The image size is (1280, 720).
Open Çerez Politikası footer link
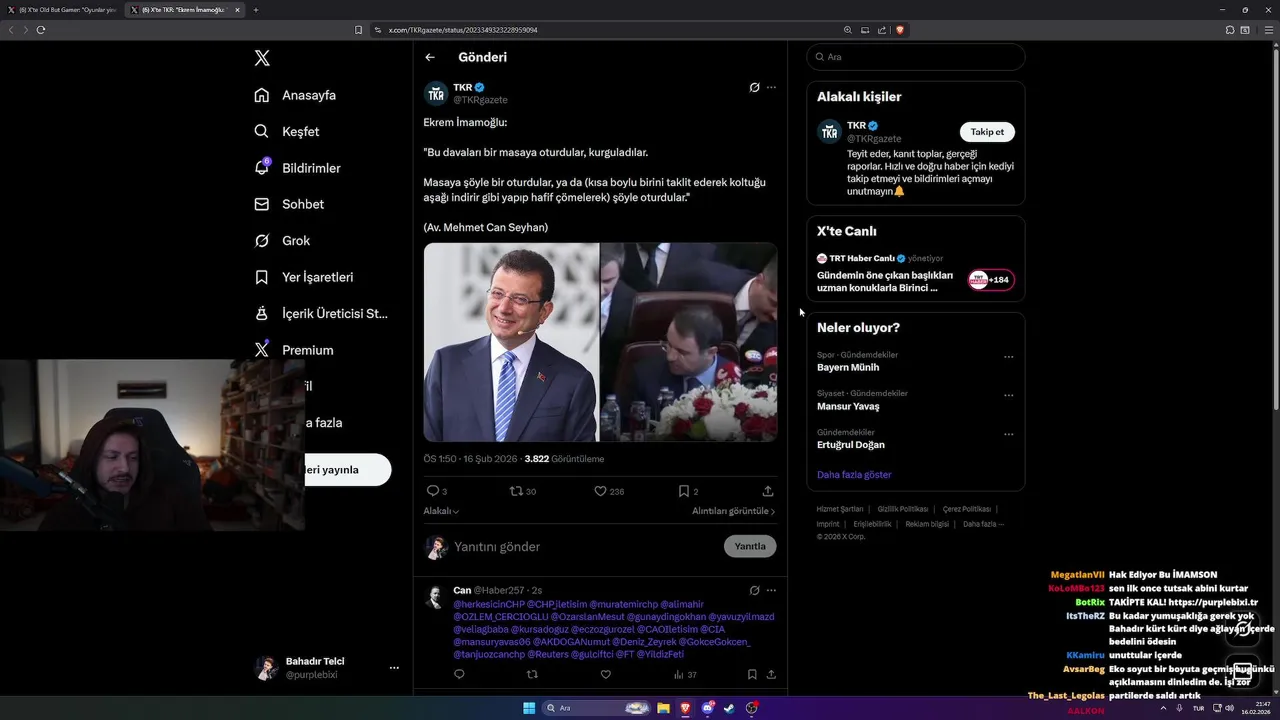(x=967, y=509)
